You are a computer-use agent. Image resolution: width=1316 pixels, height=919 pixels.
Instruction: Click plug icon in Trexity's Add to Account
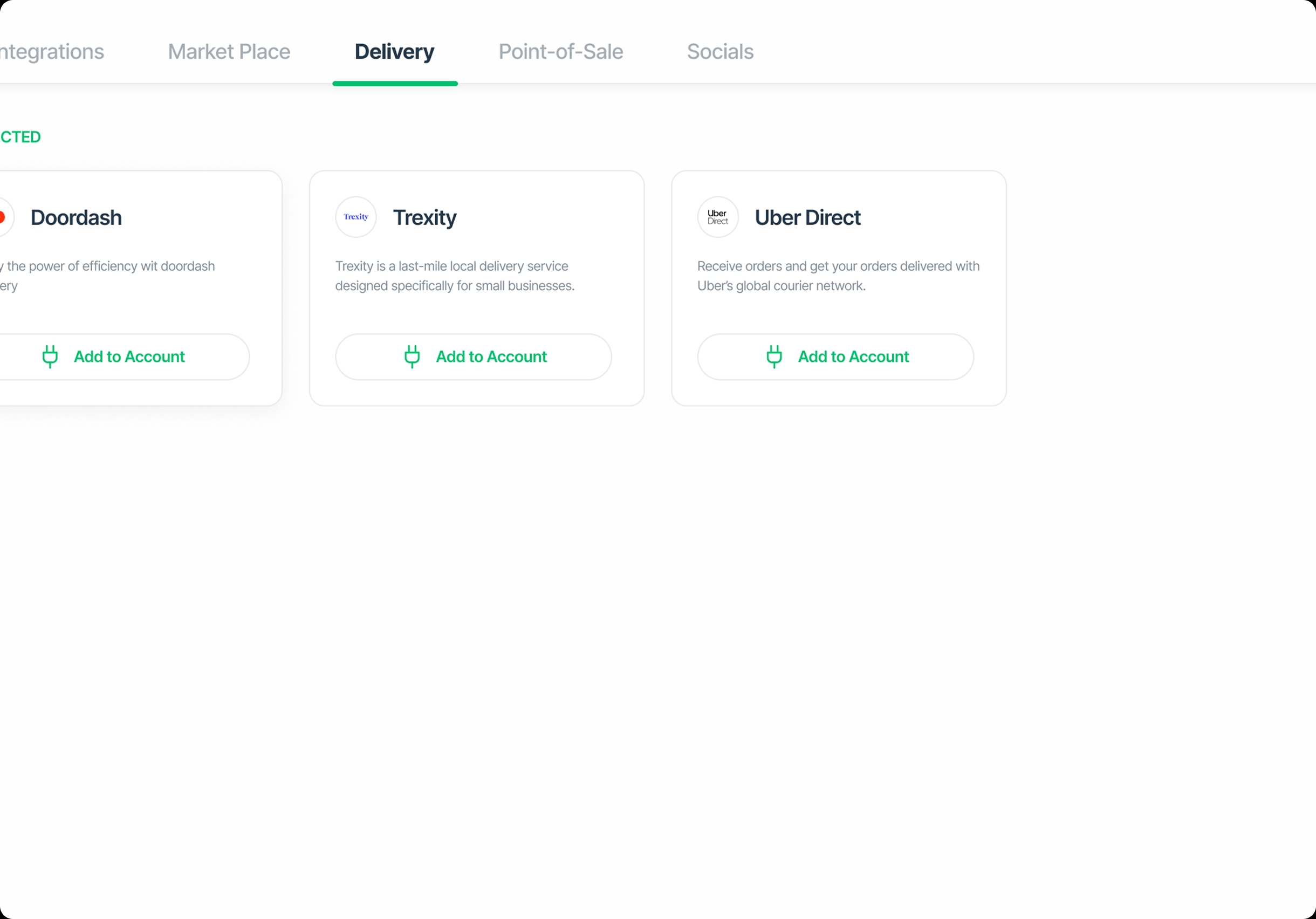412,356
